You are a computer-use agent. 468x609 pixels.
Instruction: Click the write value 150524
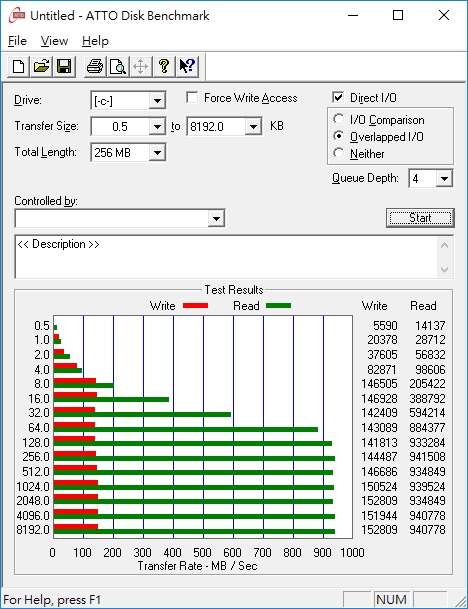[x=379, y=486]
